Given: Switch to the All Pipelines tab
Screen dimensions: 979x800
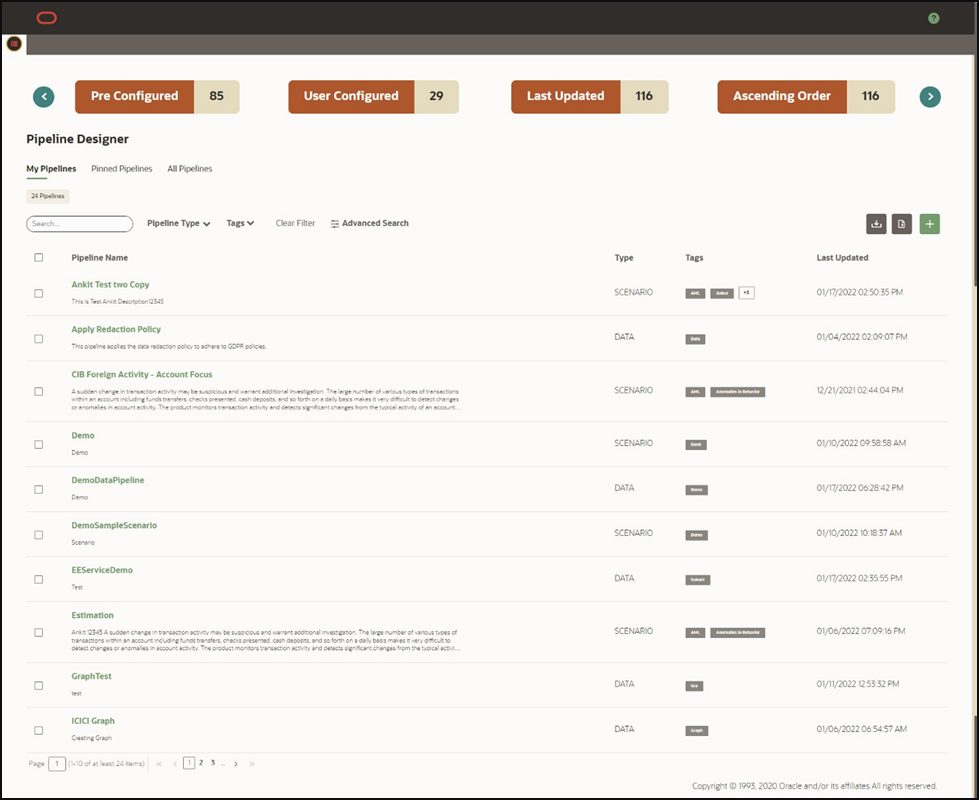Looking at the screenshot, I should pyautogui.click(x=190, y=169).
